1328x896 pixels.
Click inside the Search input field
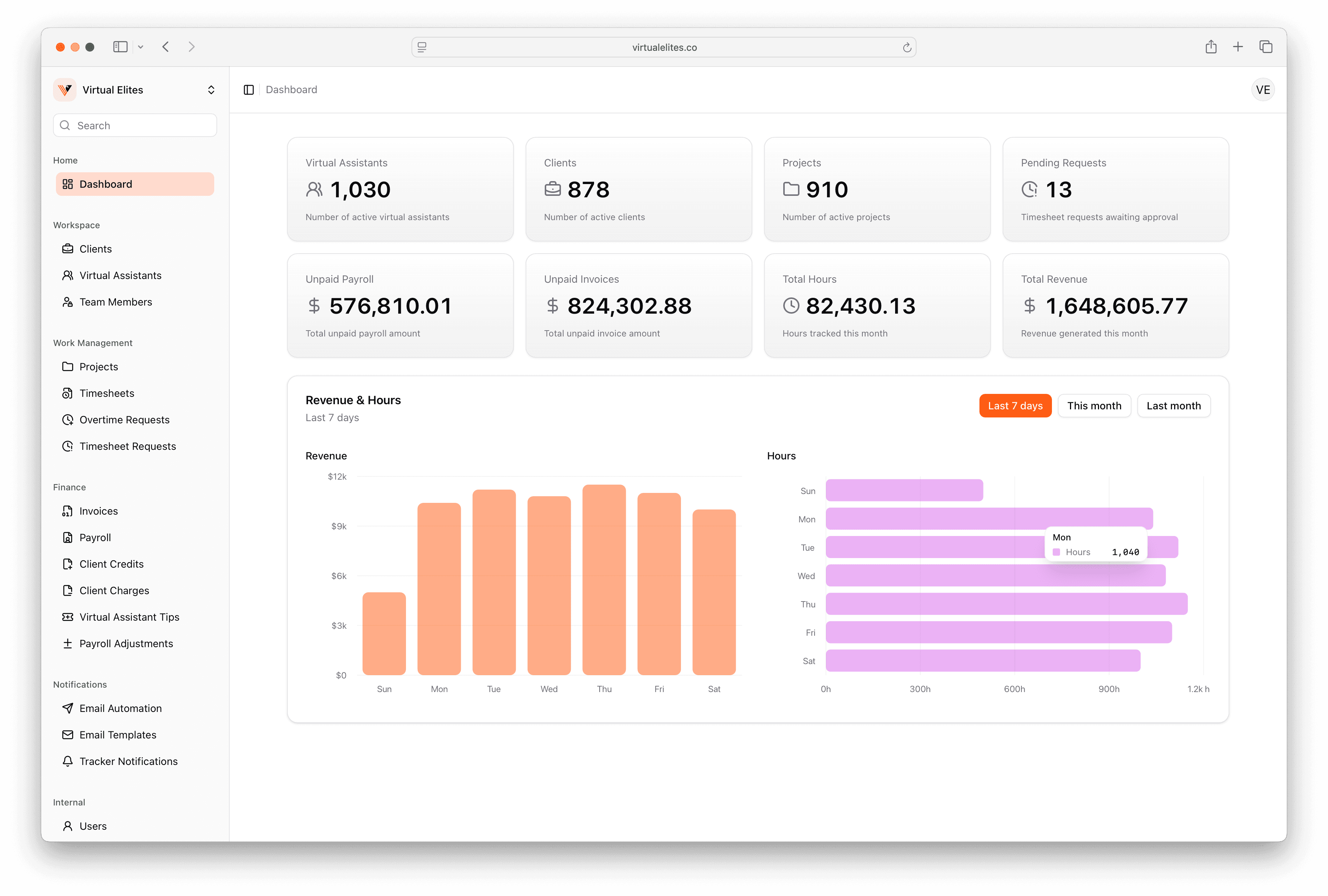[135, 125]
